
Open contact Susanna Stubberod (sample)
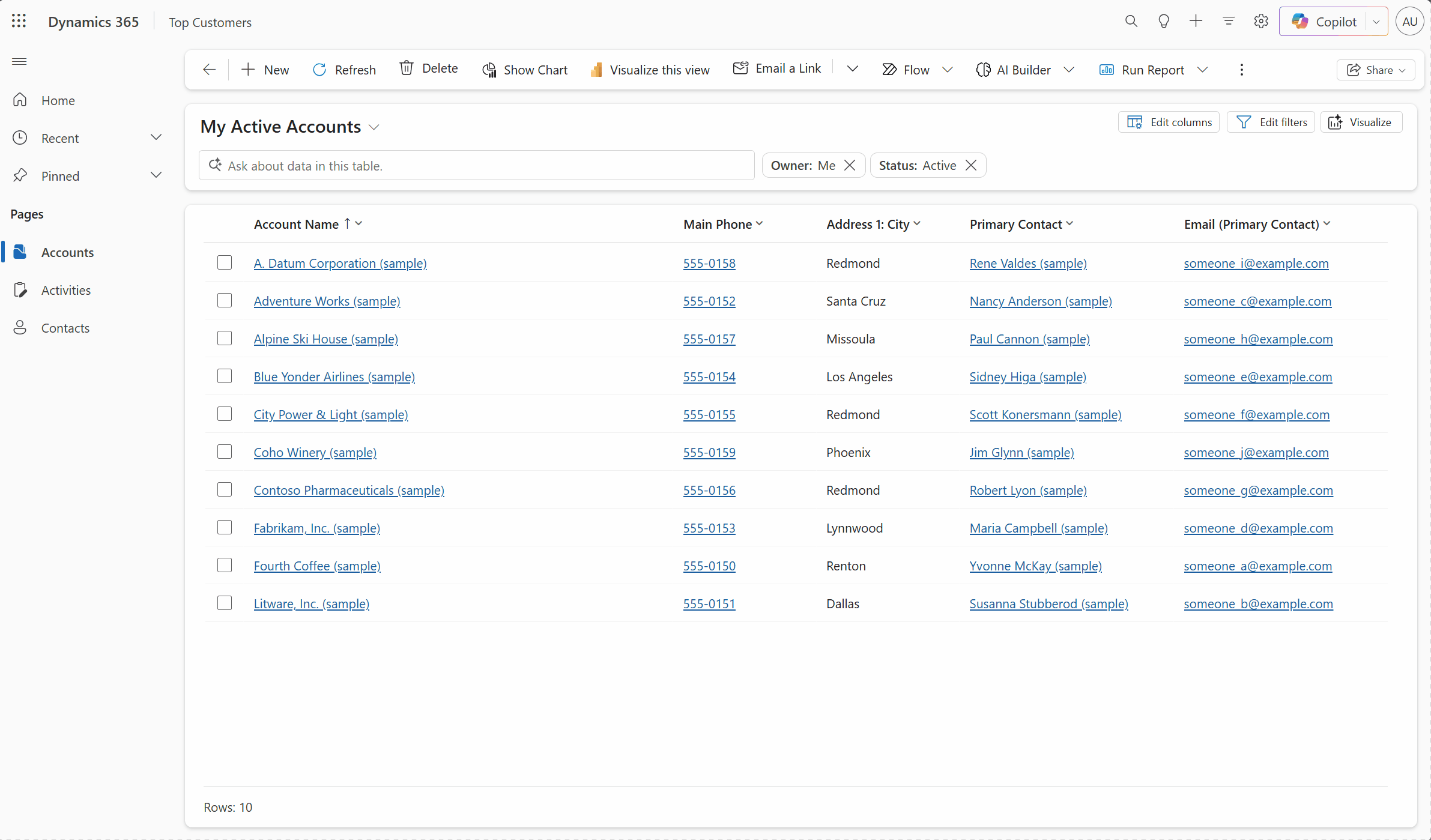[x=1048, y=603]
